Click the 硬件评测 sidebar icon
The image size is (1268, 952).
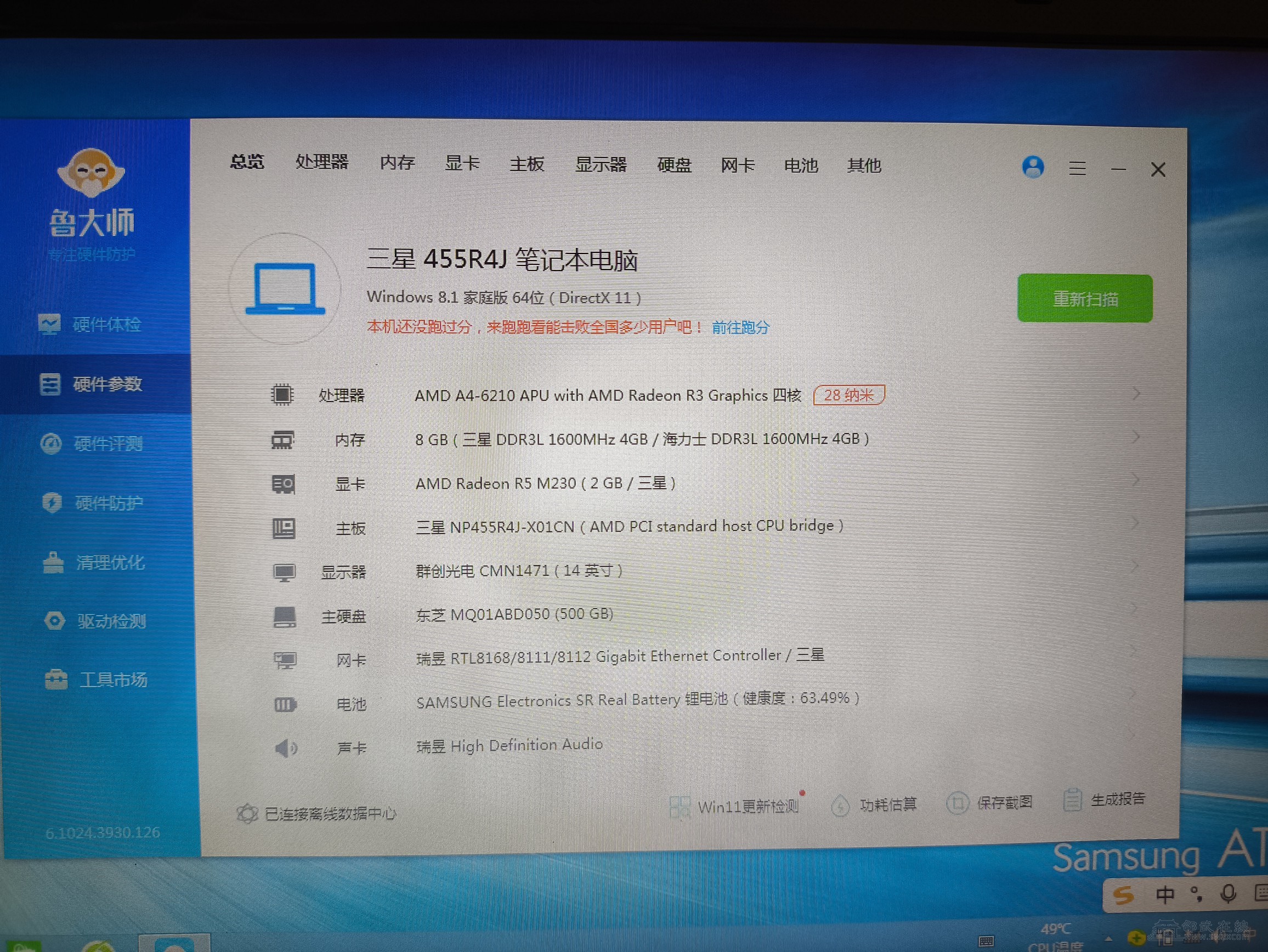[51, 444]
